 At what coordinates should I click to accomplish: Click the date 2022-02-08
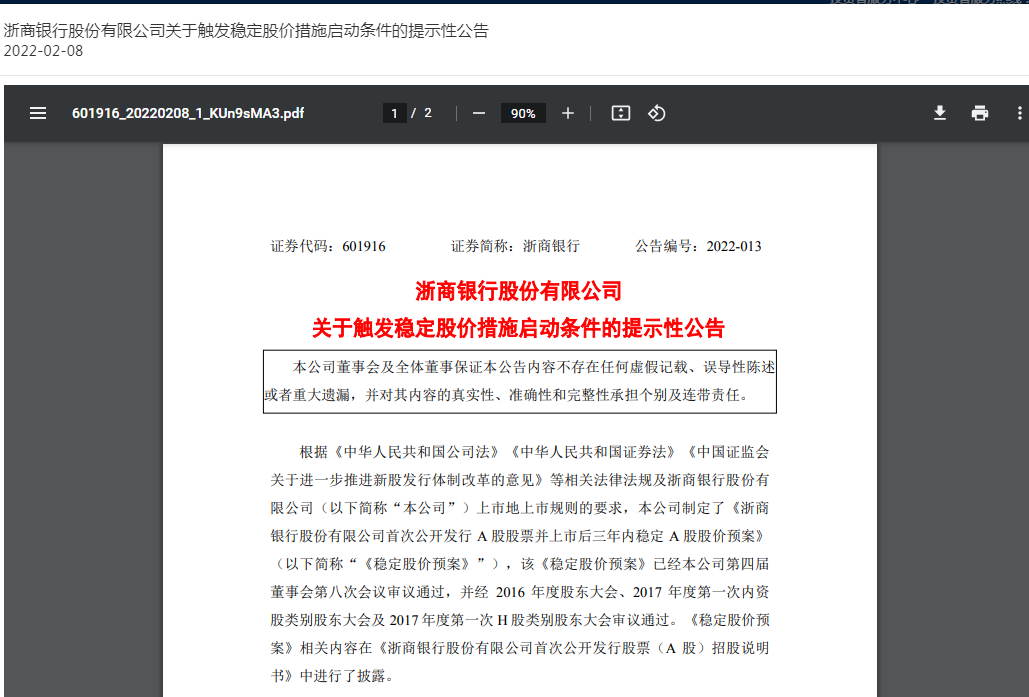[43, 51]
